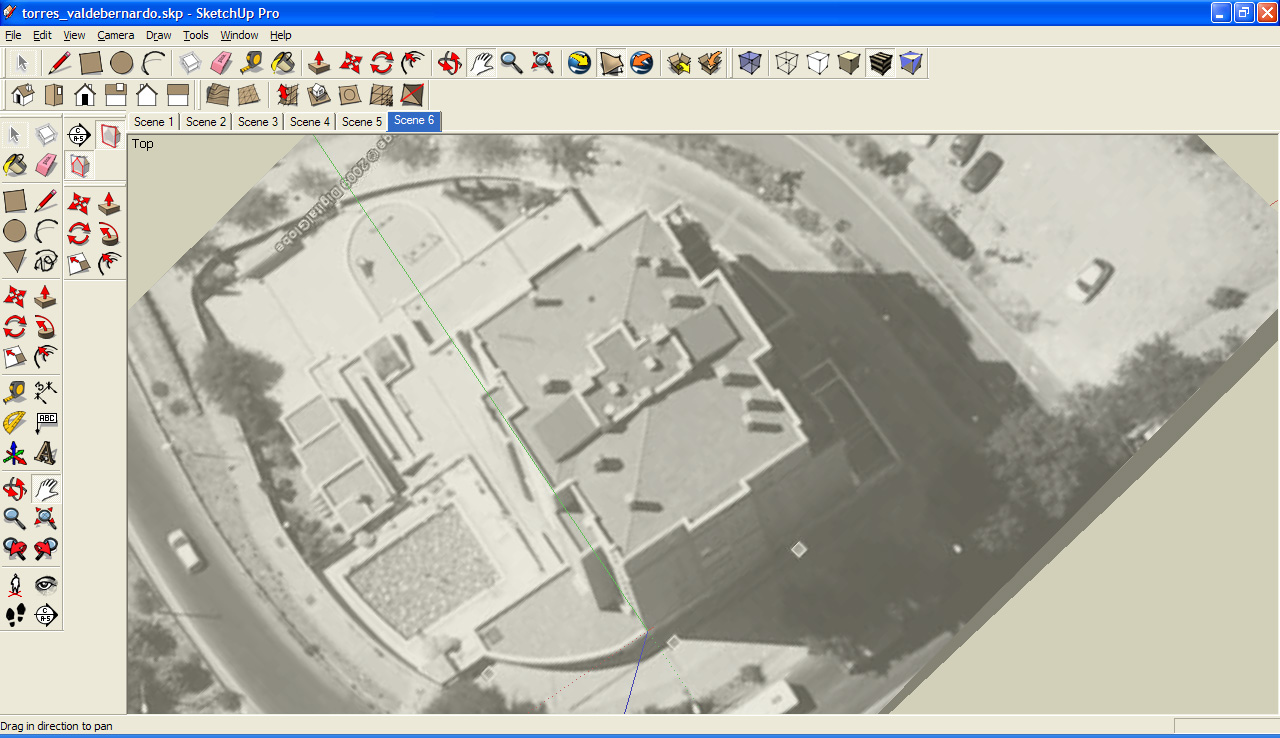This screenshot has width=1280, height=738.
Task: Toggle X-Ray transparency mode
Action: point(748,63)
